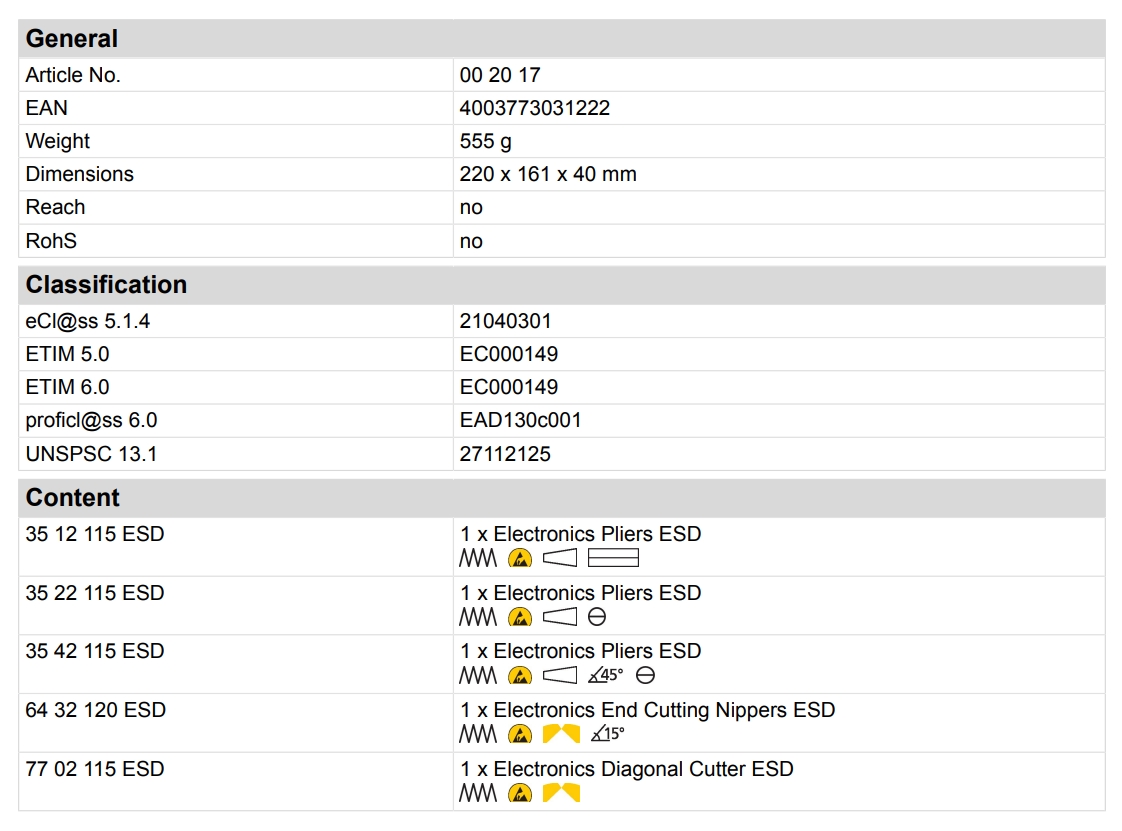Click the flat jaw rectangle icon for 35 12 115 ESD
Viewport: 1122px width, 831px height.
pyautogui.click(x=613, y=559)
